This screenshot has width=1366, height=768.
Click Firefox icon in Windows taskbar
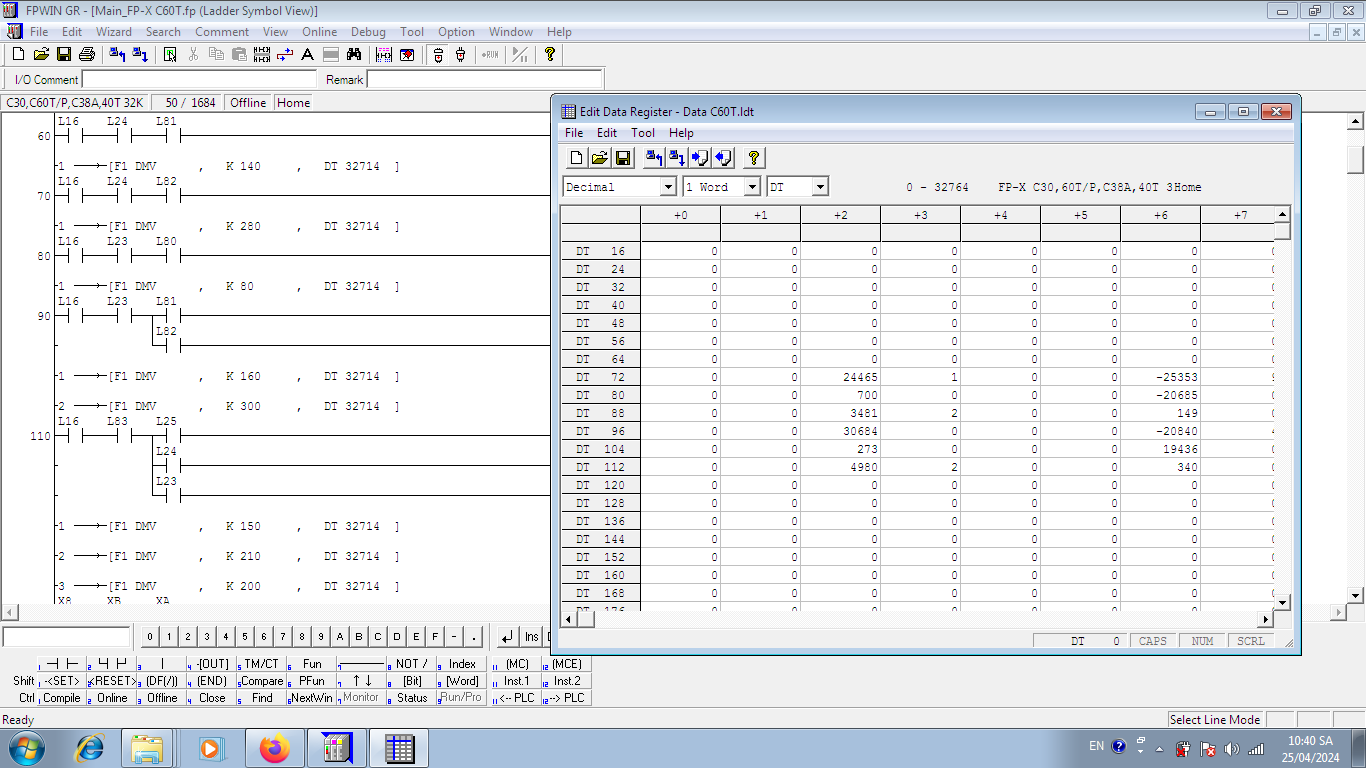tap(273, 747)
